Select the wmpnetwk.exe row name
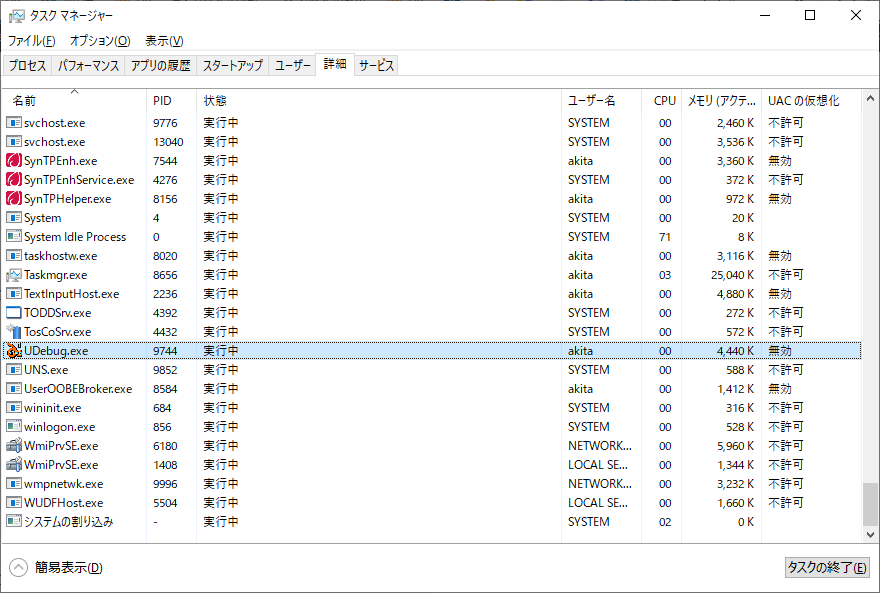The height and width of the screenshot is (593, 880). coord(63,484)
